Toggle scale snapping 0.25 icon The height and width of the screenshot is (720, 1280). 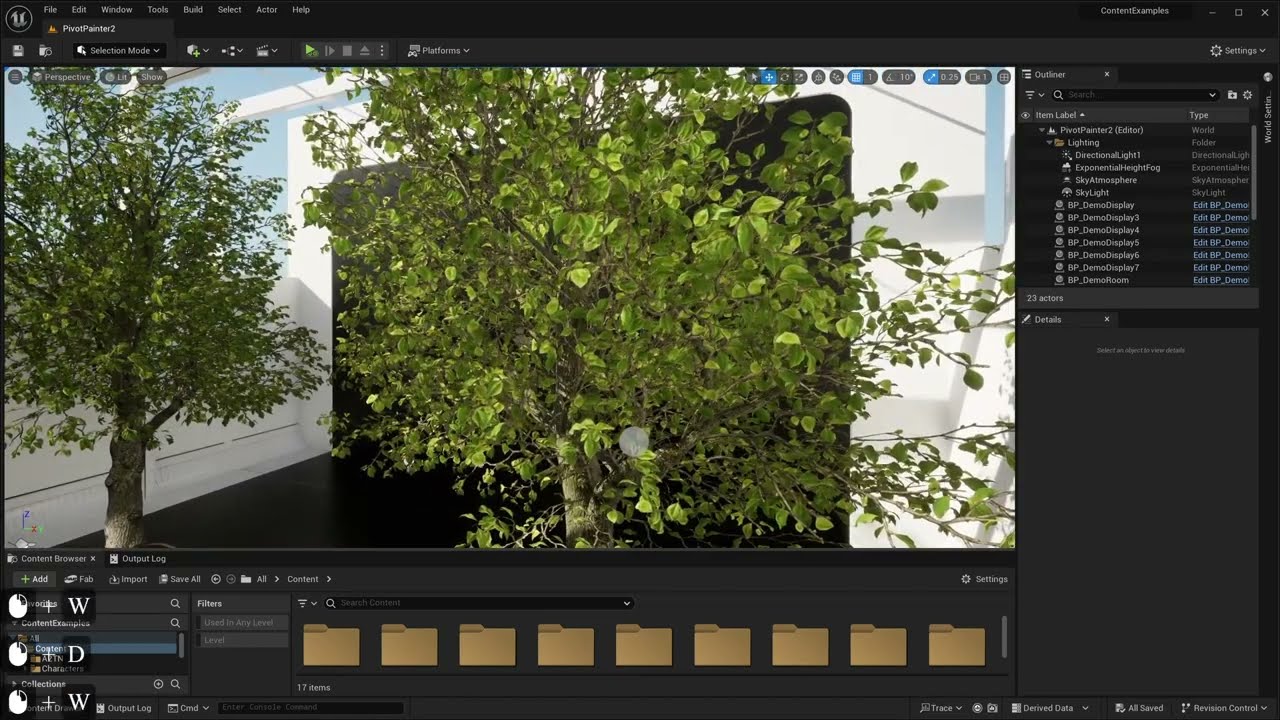pos(931,77)
